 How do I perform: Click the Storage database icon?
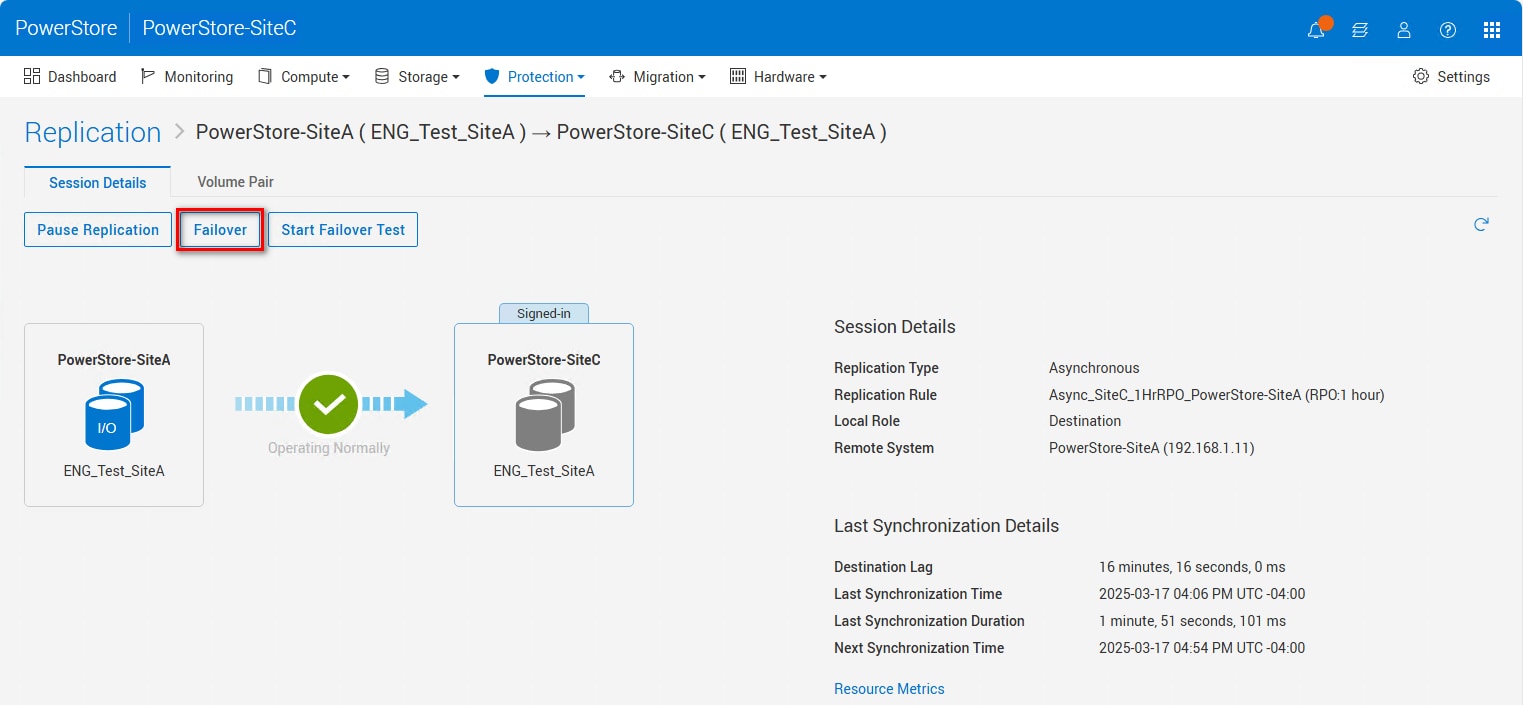(x=382, y=76)
